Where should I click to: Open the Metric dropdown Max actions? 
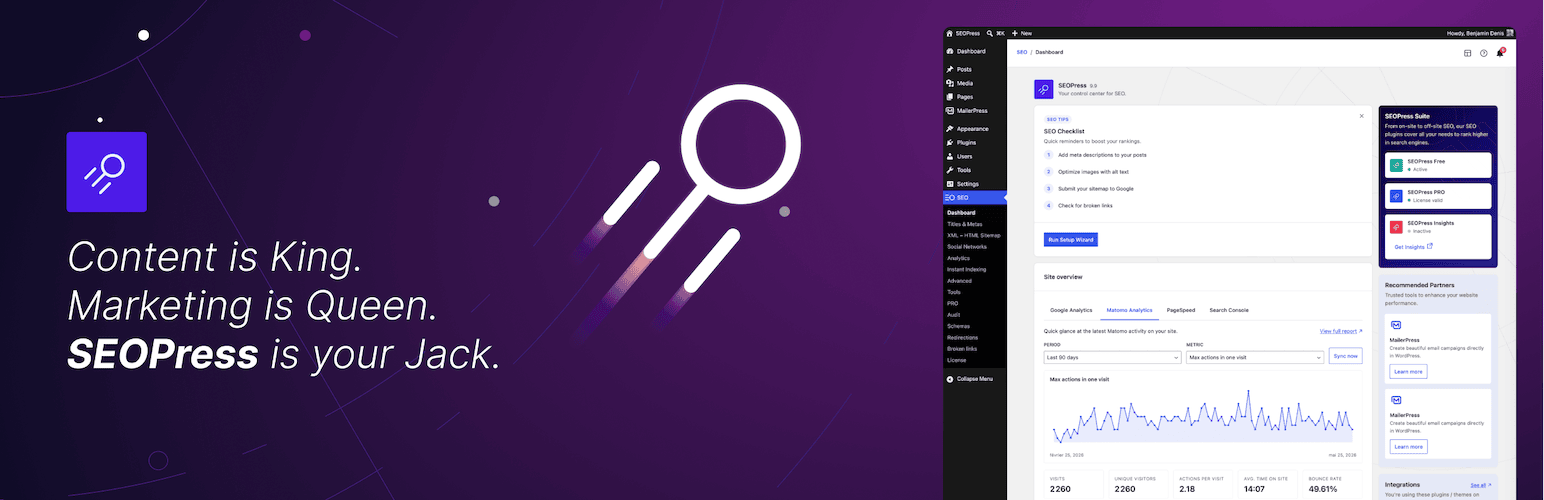tap(1254, 357)
